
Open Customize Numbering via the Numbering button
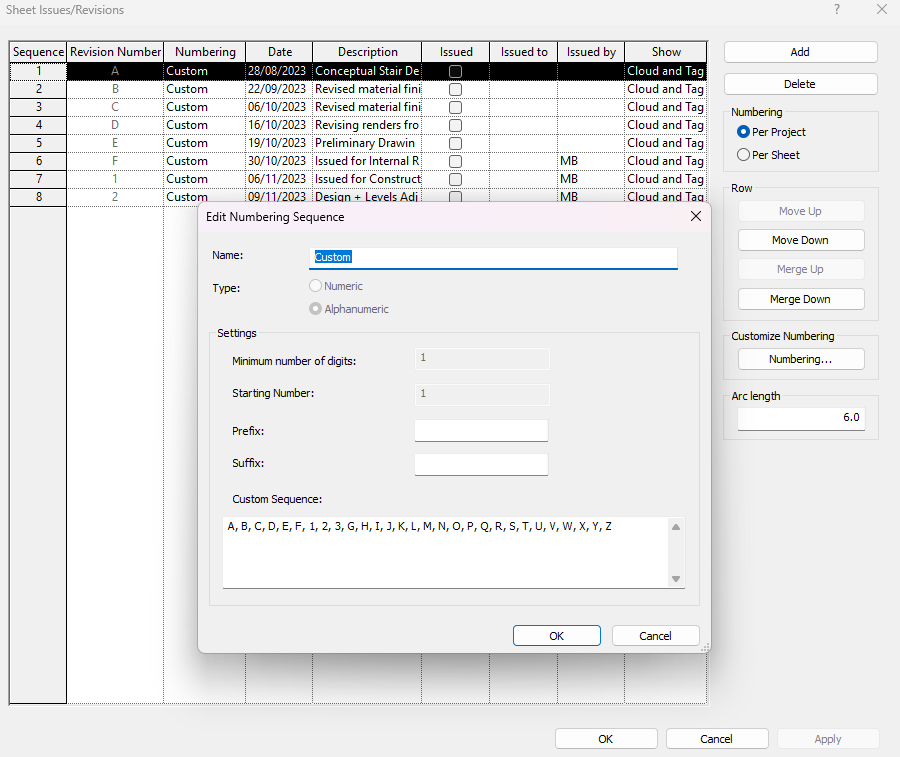click(x=801, y=358)
